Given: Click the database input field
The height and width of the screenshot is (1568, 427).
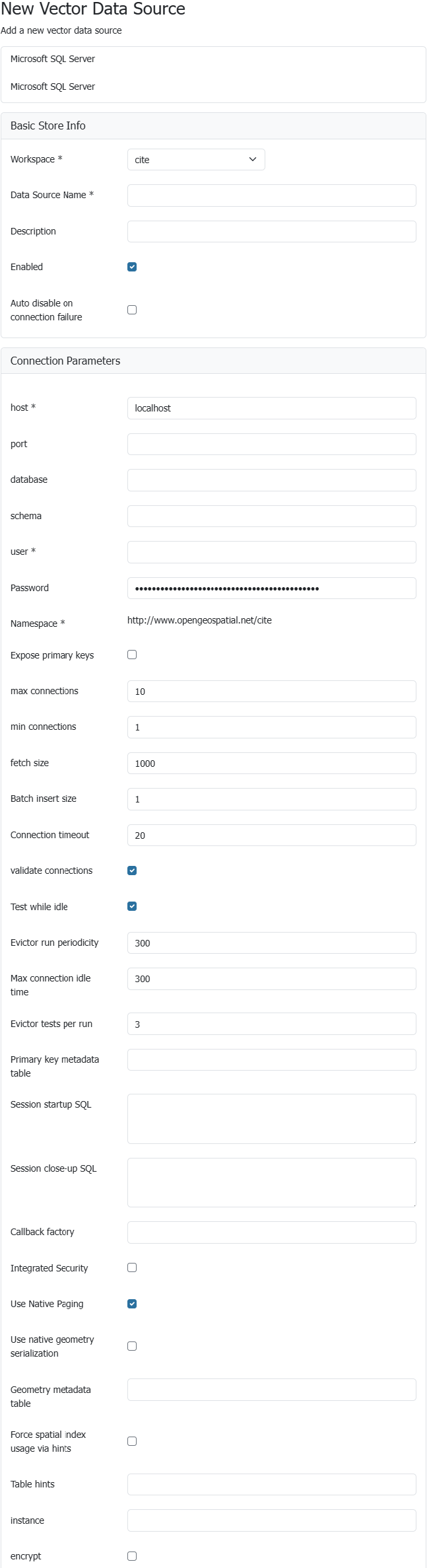Looking at the screenshot, I should 271,480.
